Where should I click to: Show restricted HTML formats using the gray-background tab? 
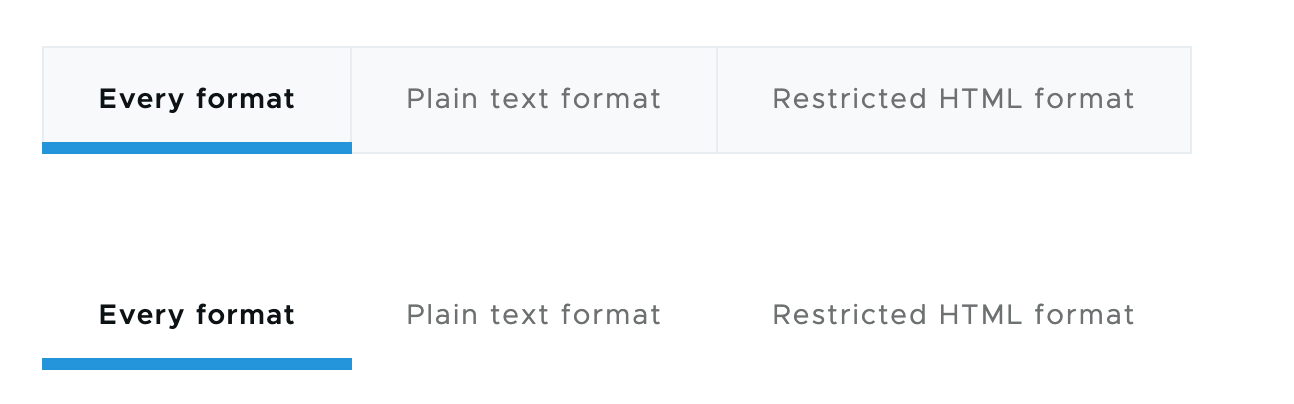pos(953,99)
